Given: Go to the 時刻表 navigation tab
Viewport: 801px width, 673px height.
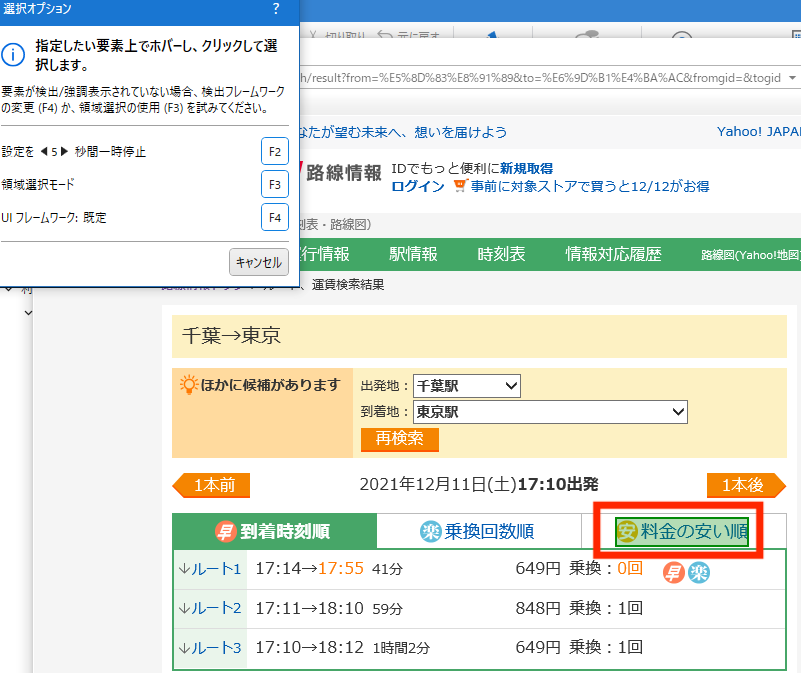Looking at the screenshot, I should (501, 254).
